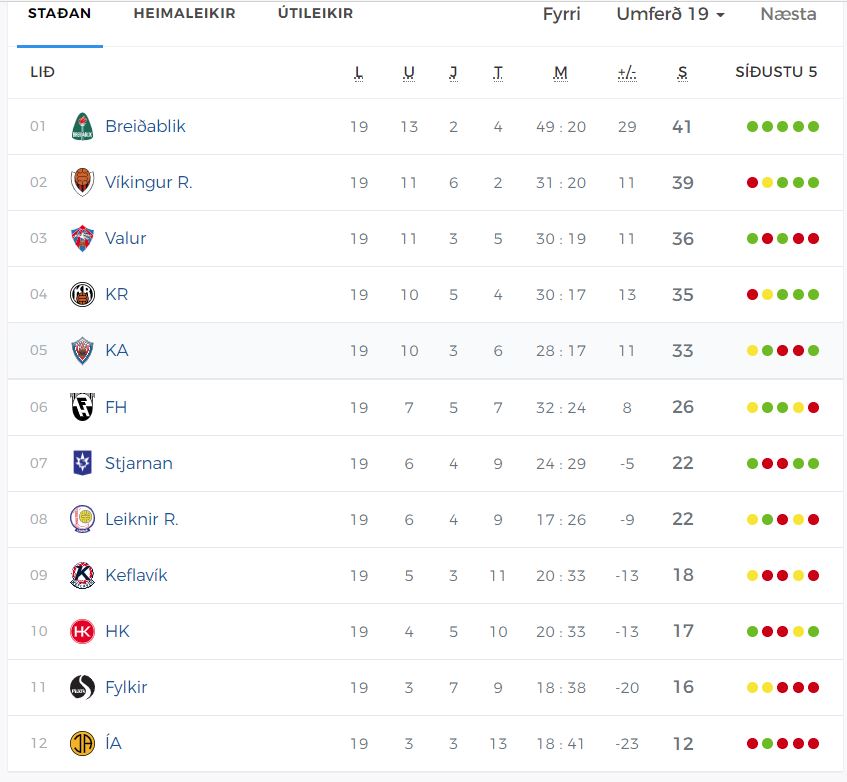Go to previous round with Fyrri
Screen dimensions: 847x782
[561, 14]
